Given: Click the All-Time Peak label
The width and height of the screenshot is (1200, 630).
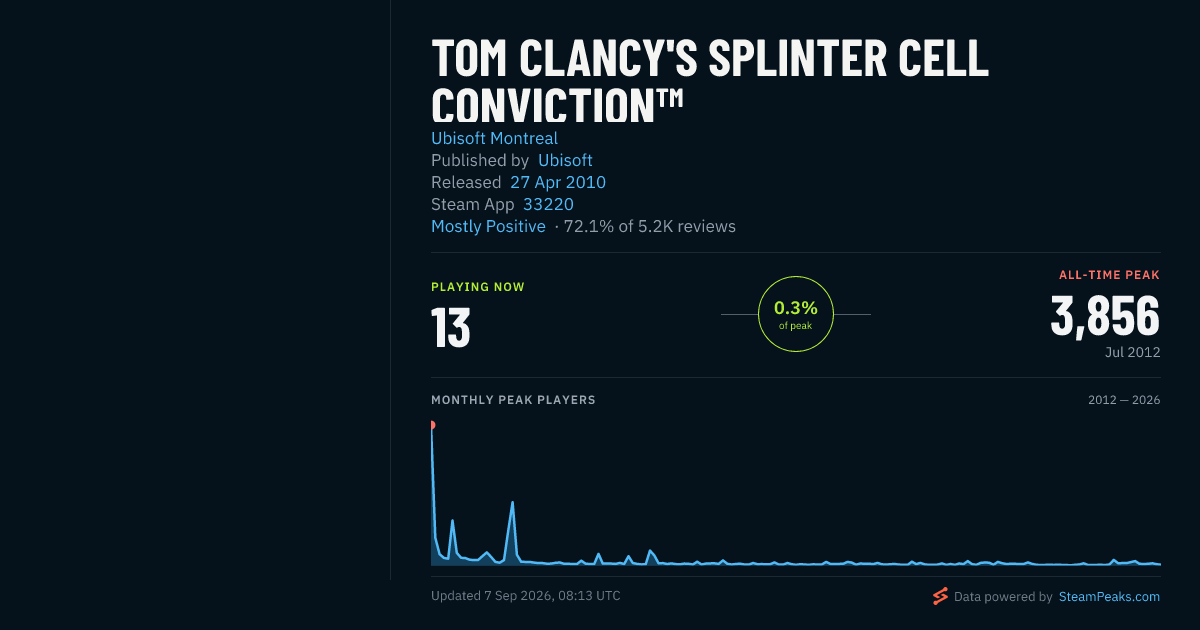Looking at the screenshot, I should click(1110, 274).
